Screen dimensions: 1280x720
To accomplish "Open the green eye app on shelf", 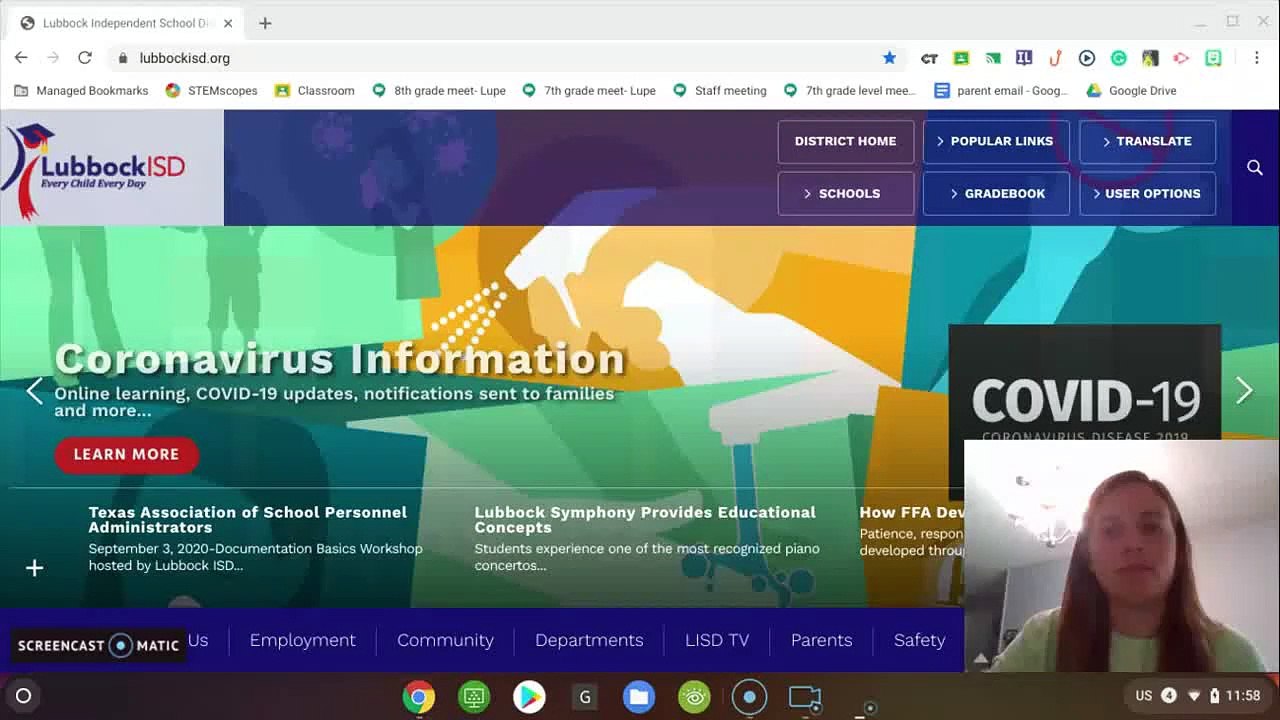I will [694, 697].
